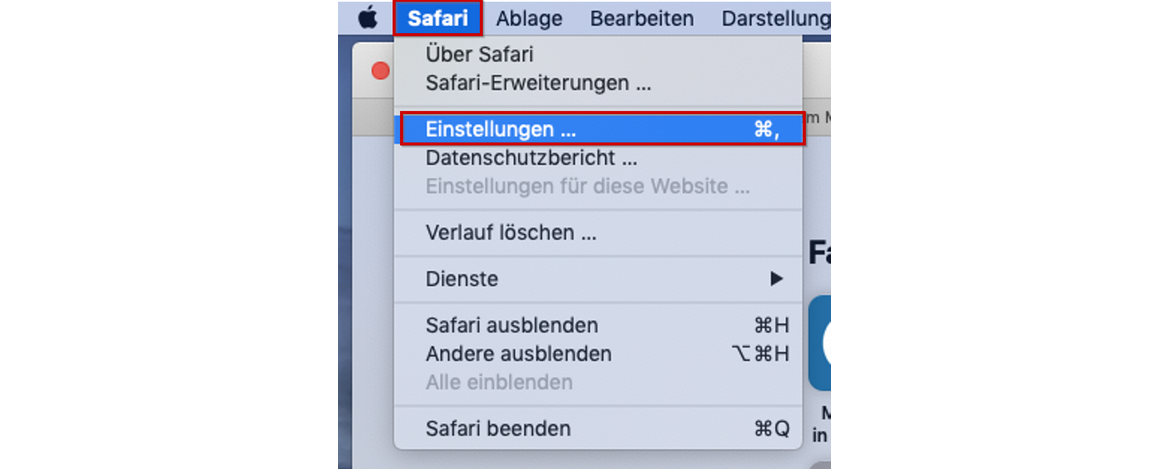
Task: Open the Bearbeiten menu
Action: [x=642, y=18]
